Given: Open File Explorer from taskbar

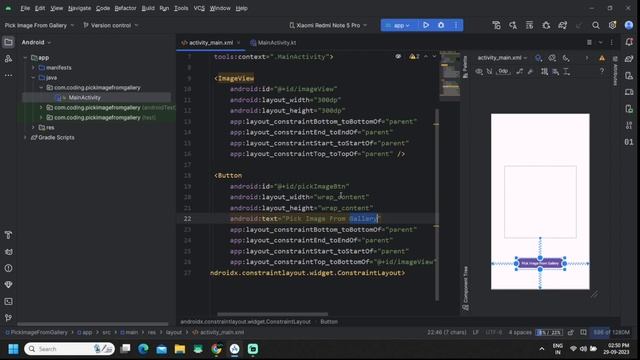Looking at the screenshot, I should pos(180,349).
